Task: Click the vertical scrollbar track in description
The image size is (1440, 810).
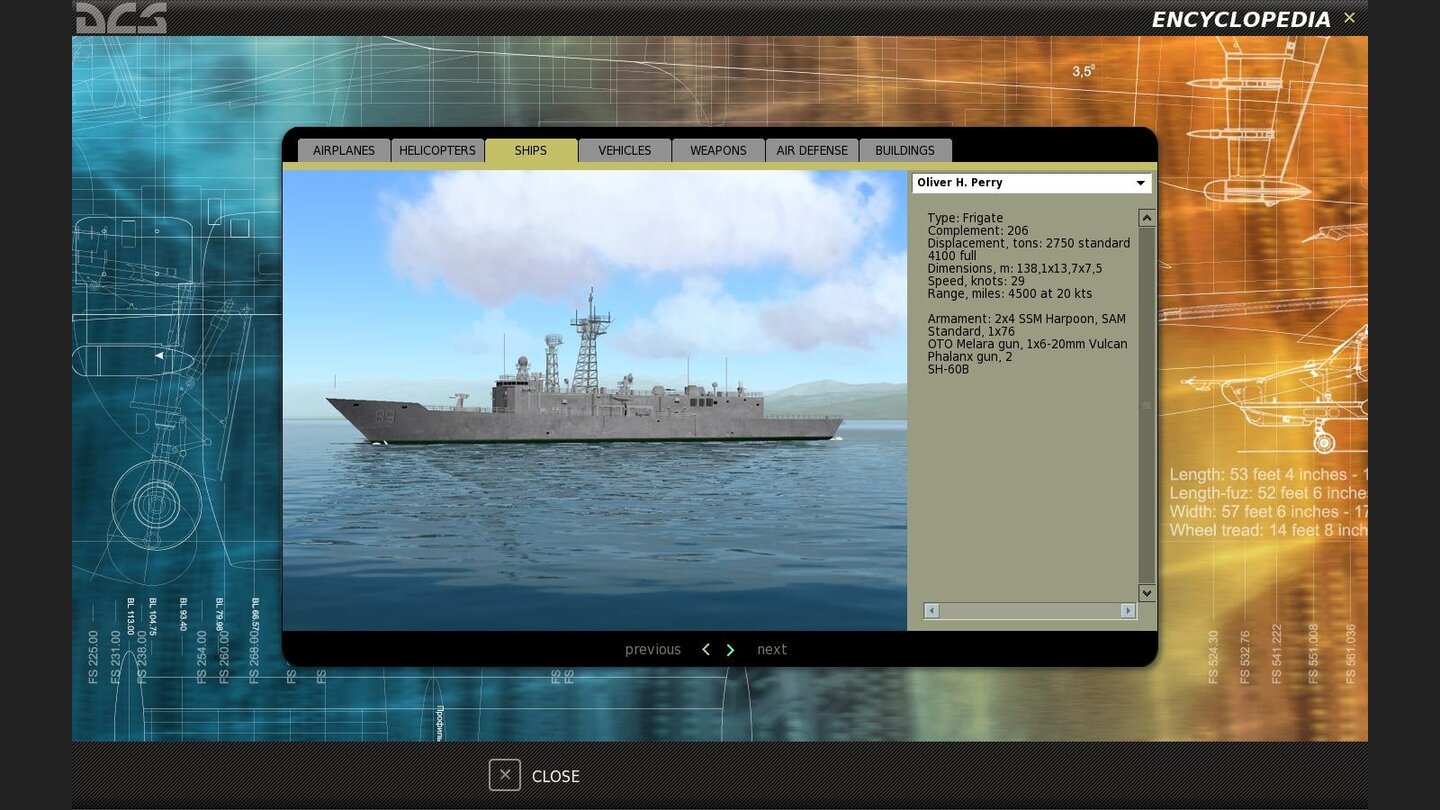Action: [x=1147, y=405]
